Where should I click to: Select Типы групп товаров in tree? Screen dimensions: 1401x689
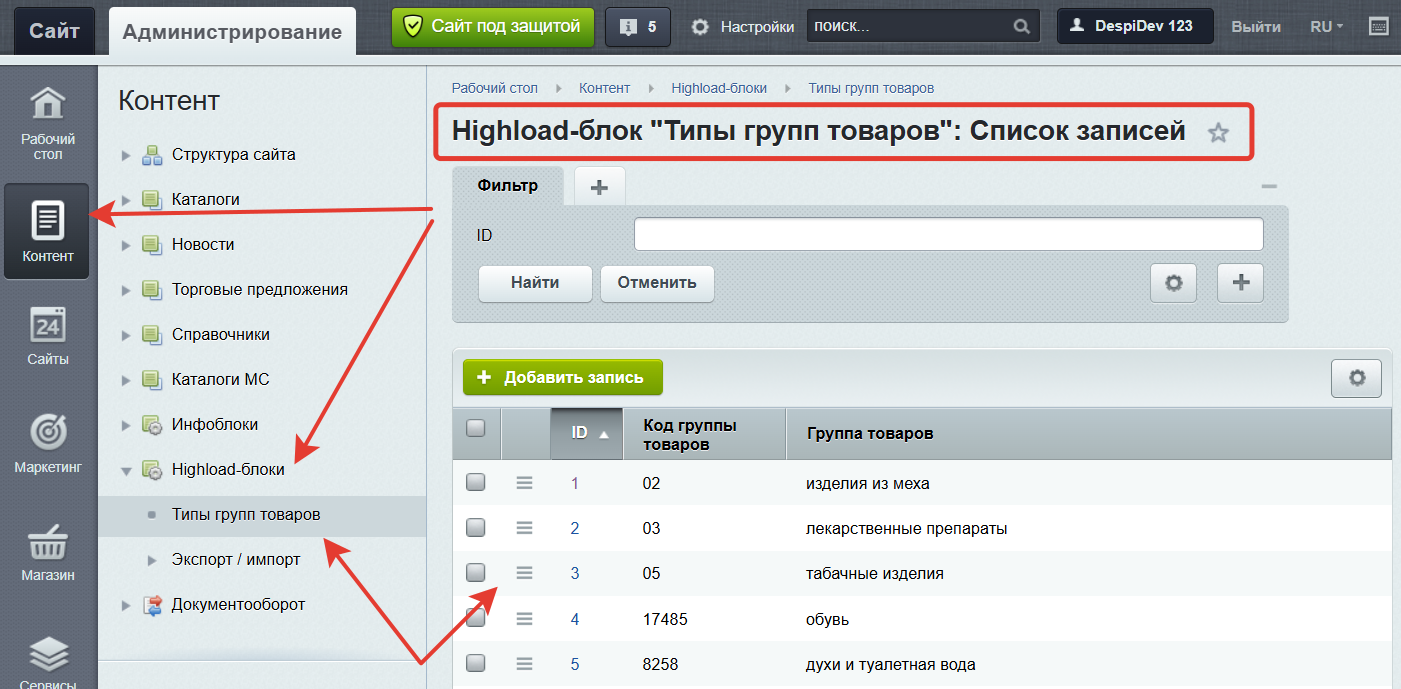(246, 515)
